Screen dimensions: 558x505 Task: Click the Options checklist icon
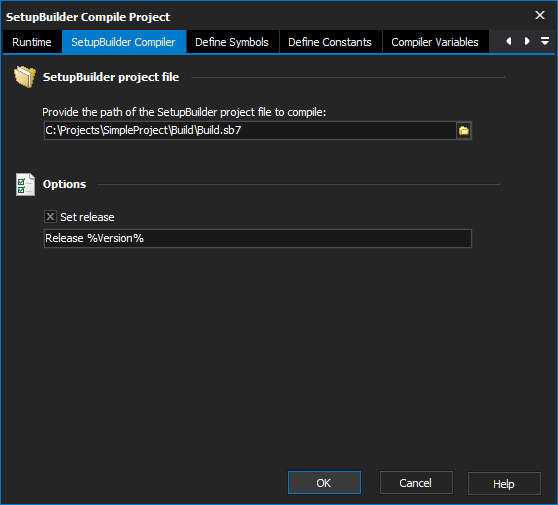pyautogui.click(x=25, y=184)
